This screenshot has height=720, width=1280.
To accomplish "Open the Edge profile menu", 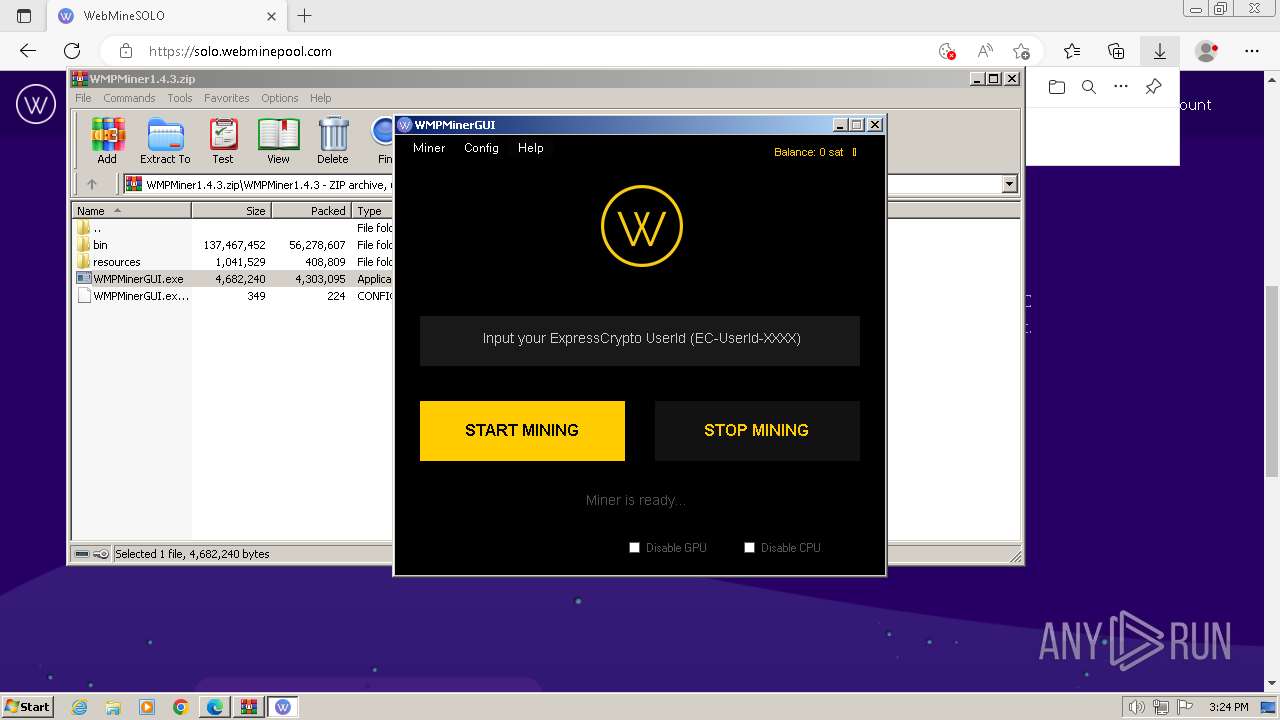I will [1207, 51].
